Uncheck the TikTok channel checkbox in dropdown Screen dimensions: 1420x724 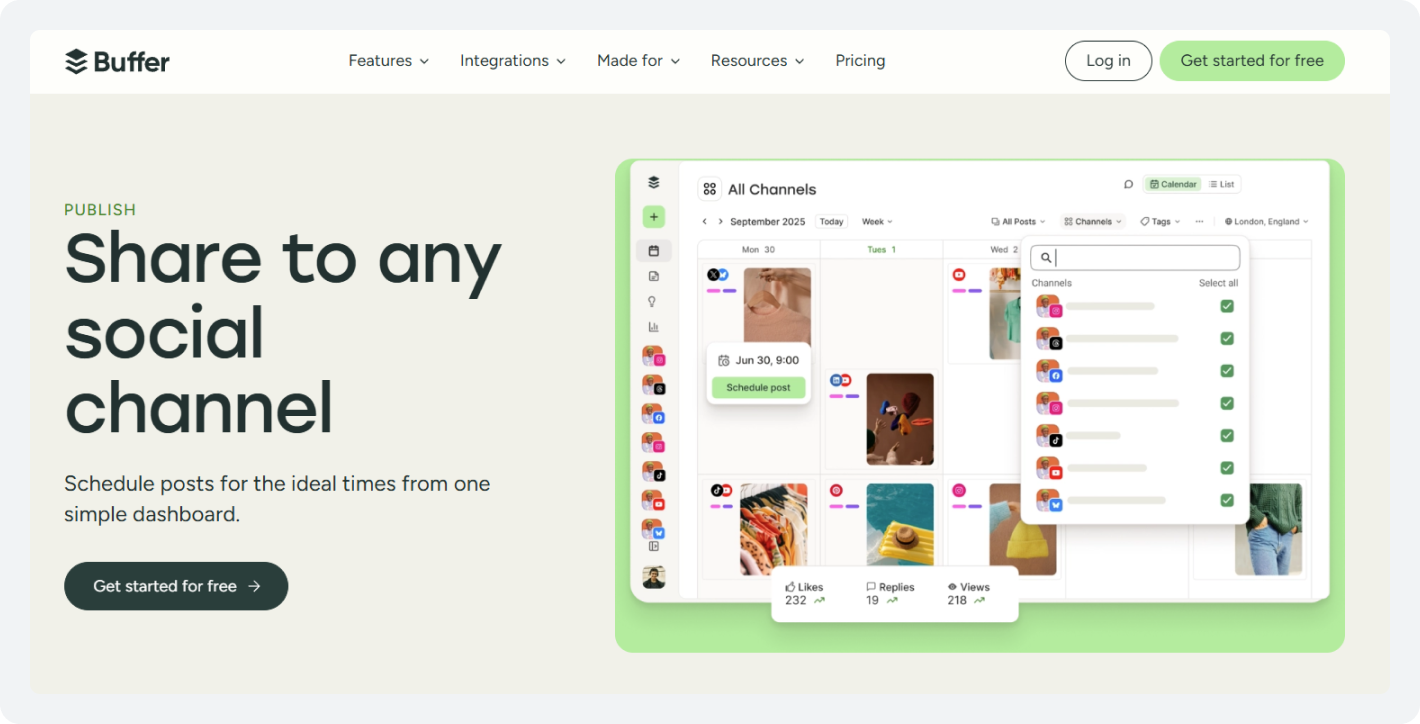1227,435
